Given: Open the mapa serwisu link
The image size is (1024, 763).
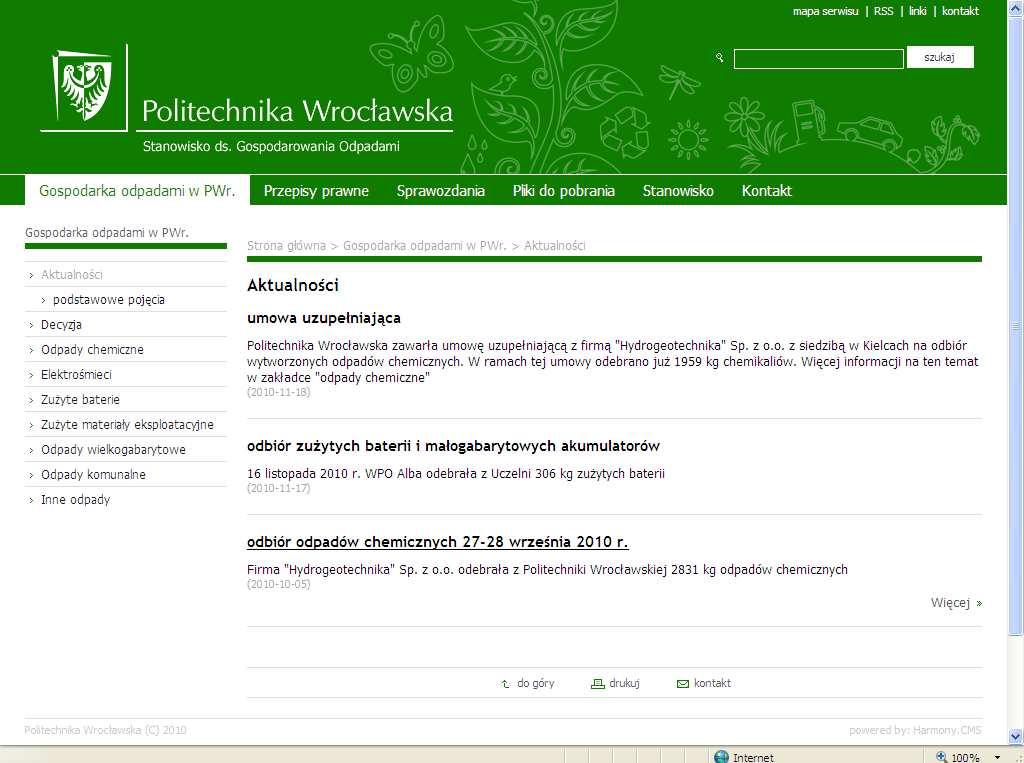Looking at the screenshot, I should pyautogui.click(x=825, y=11).
